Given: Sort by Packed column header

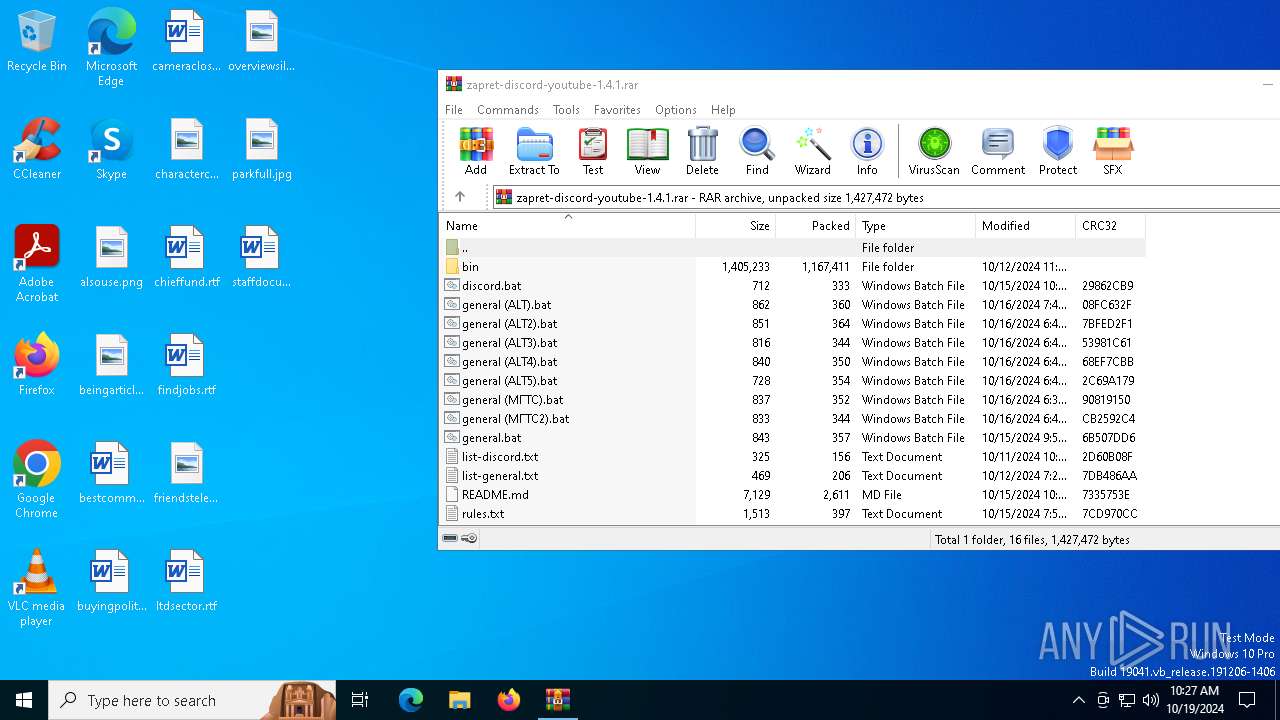Looking at the screenshot, I should pyautogui.click(x=816, y=226).
